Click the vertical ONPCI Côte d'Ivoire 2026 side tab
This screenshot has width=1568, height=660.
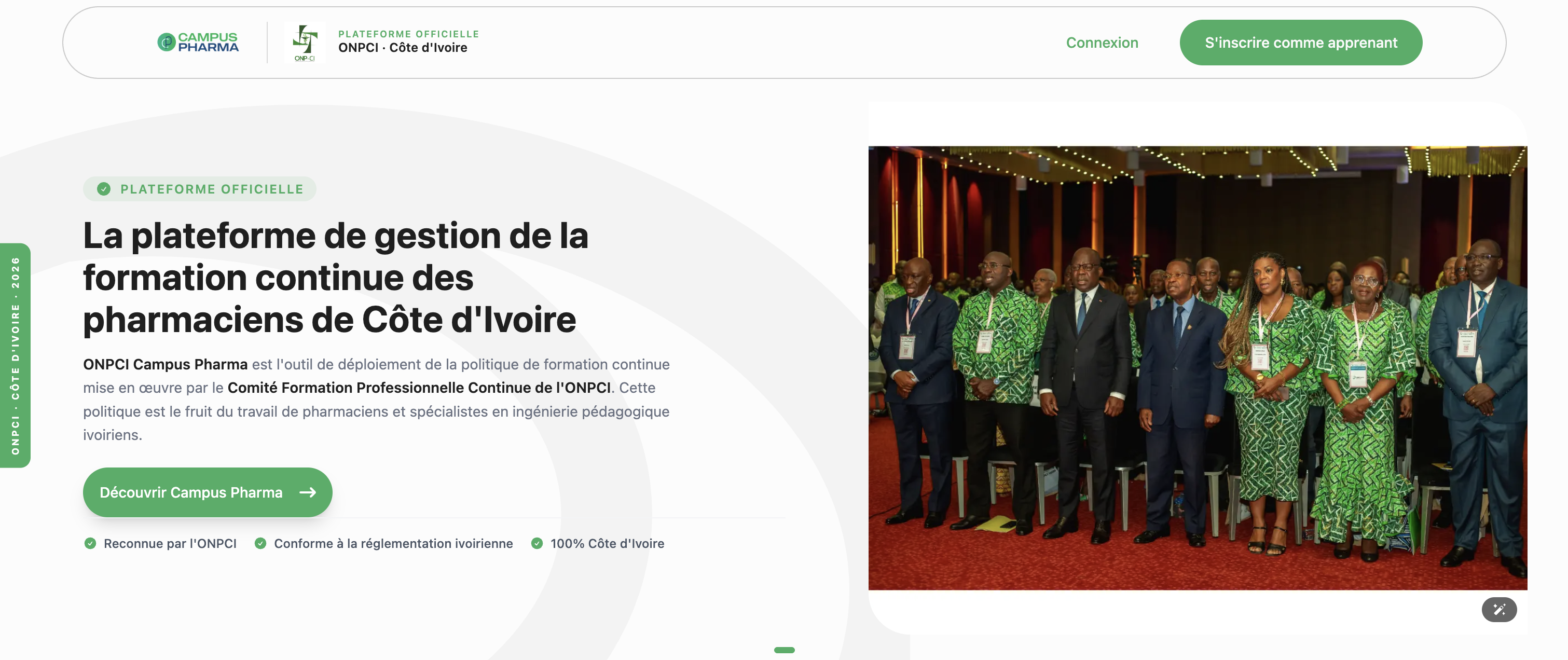click(15, 355)
